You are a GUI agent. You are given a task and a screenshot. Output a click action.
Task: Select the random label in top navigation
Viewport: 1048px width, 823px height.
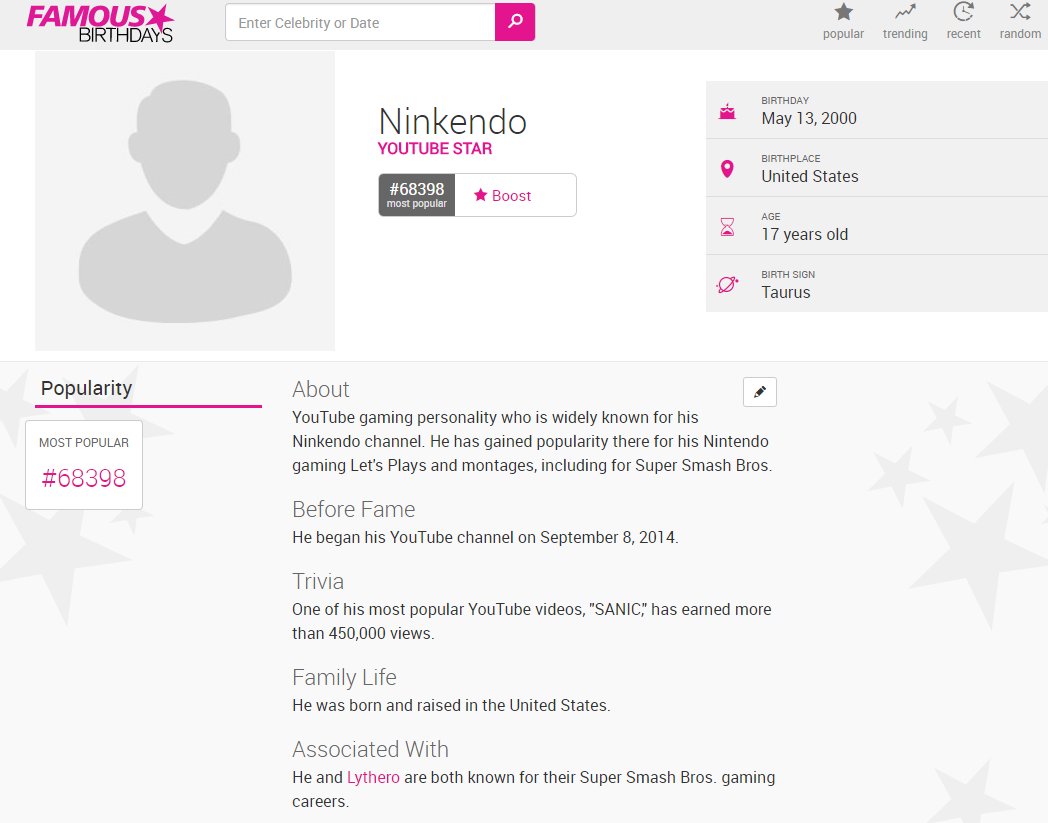(x=1020, y=33)
